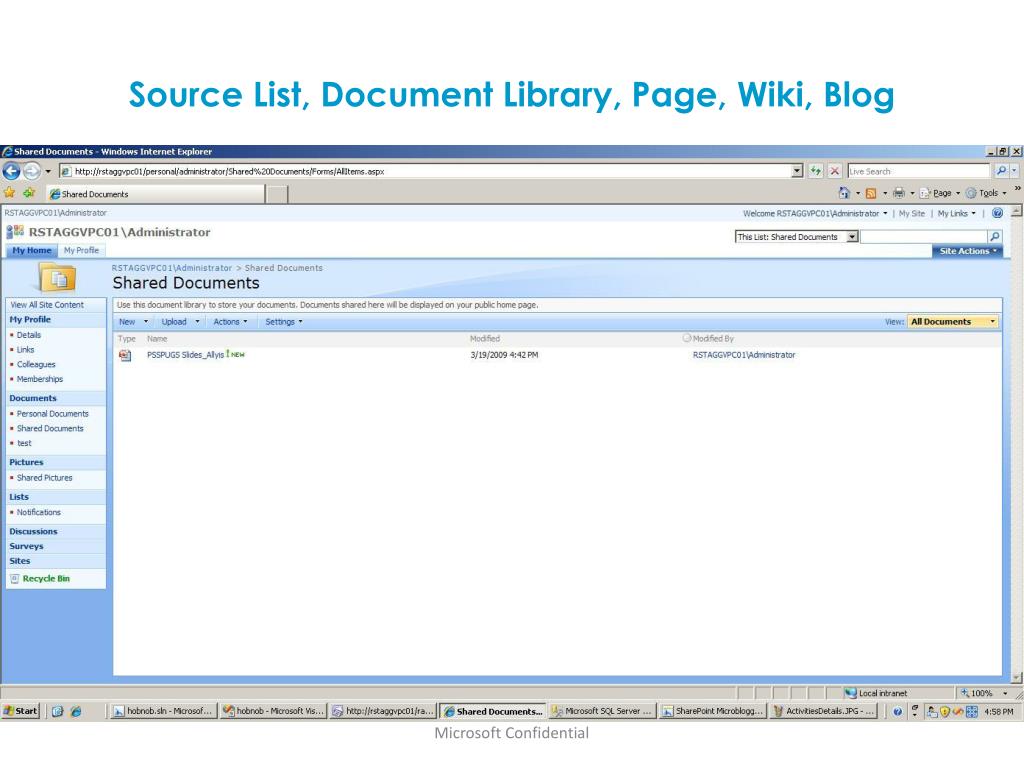This screenshot has height=768, width=1024.
Task: Open the Upload menu
Action: click(x=180, y=322)
